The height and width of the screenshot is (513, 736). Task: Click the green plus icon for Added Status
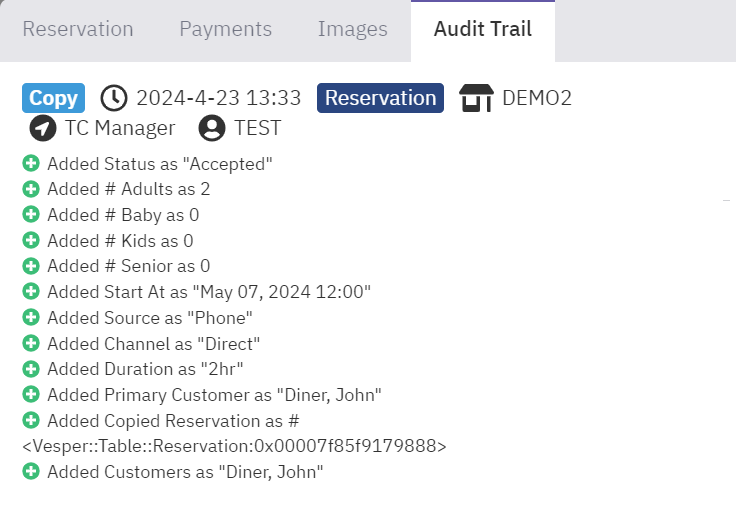point(31,163)
